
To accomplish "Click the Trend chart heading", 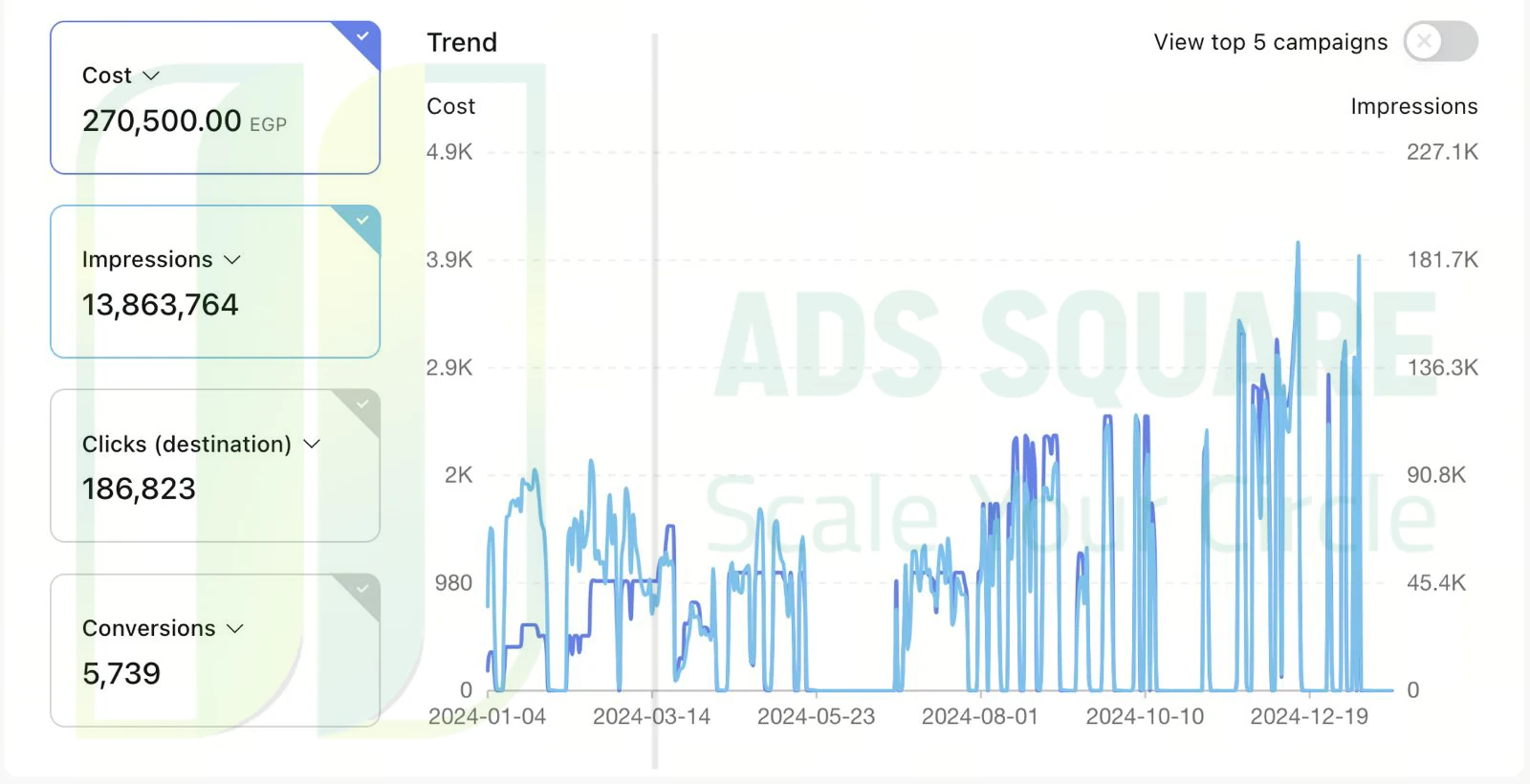I will pyautogui.click(x=462, y=42).
